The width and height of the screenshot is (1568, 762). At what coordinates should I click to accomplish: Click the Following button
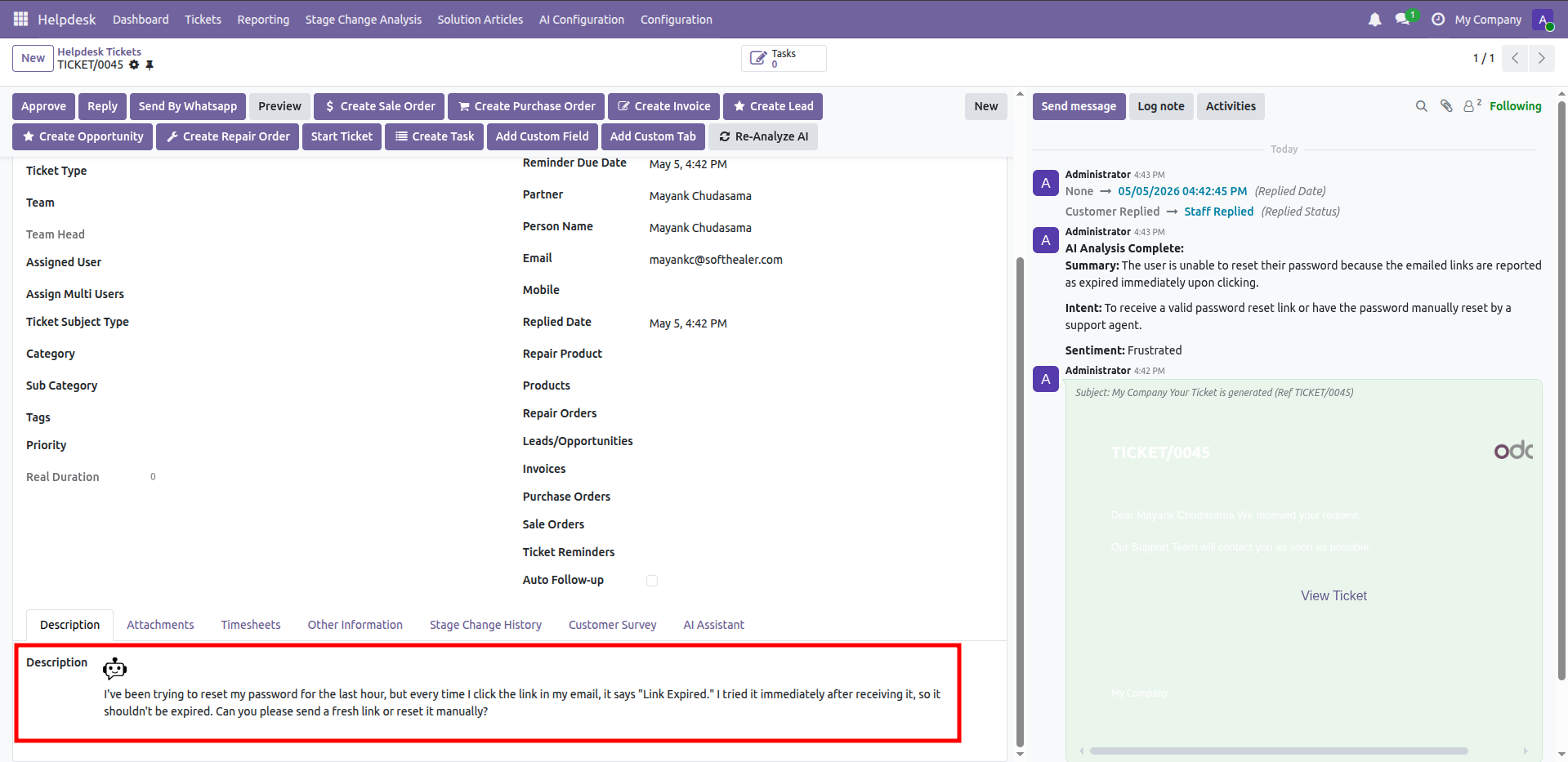point(1515,106)
